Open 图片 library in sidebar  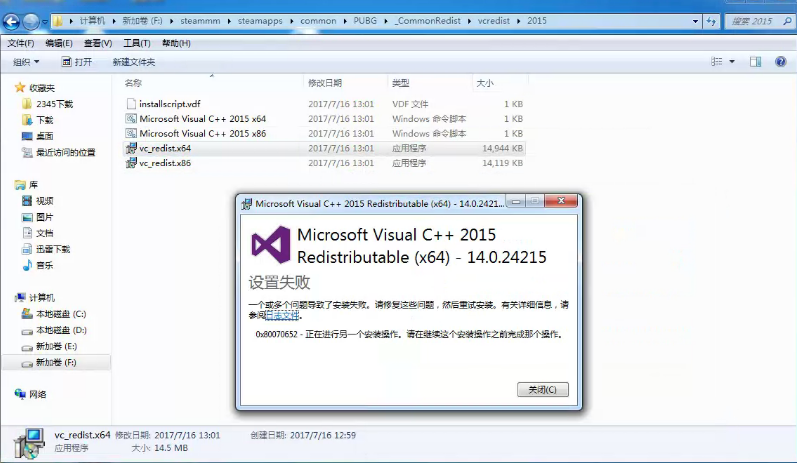click(x=44, y=217)
